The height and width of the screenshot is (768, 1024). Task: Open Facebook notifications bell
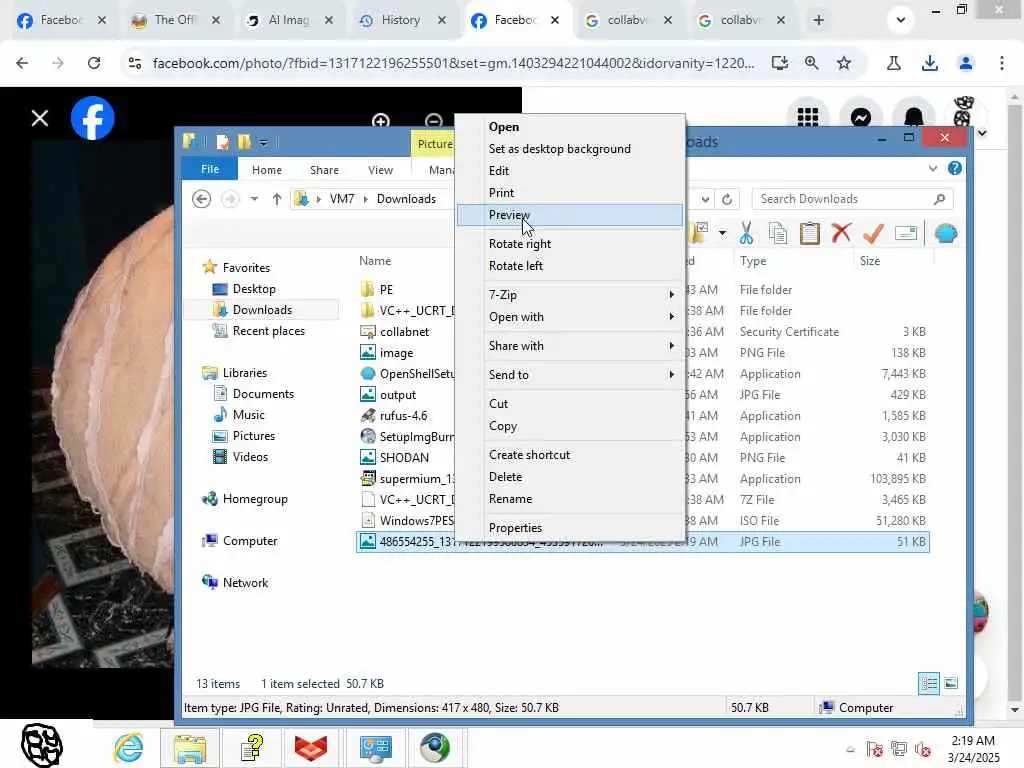914,118
